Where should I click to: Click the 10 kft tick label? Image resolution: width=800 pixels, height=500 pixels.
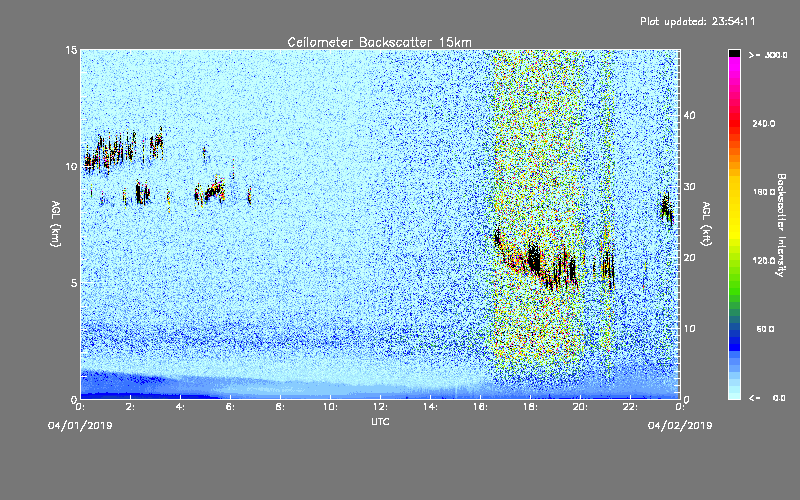pos(689,329)
